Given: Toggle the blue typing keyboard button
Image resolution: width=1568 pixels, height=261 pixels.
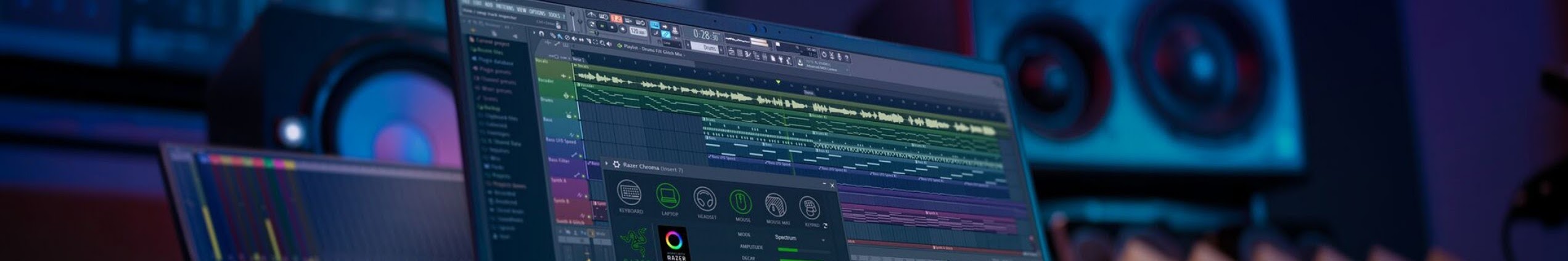Looking at the screenshot, I should click(x=655, y=25).
